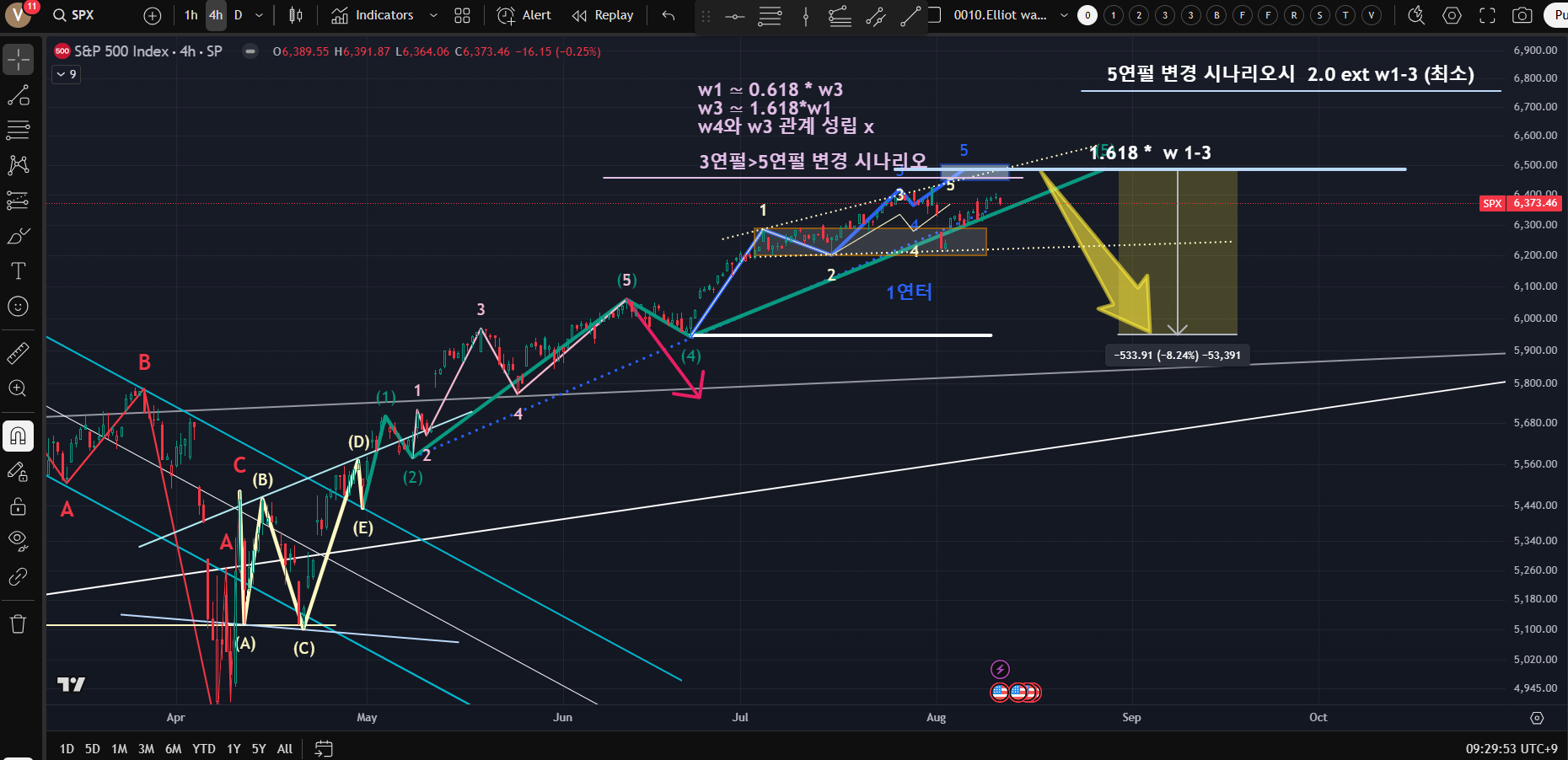Toggle lock all drawings
Screen dimensions: 1568x760
pyautogui.click(x=18, y=506)
